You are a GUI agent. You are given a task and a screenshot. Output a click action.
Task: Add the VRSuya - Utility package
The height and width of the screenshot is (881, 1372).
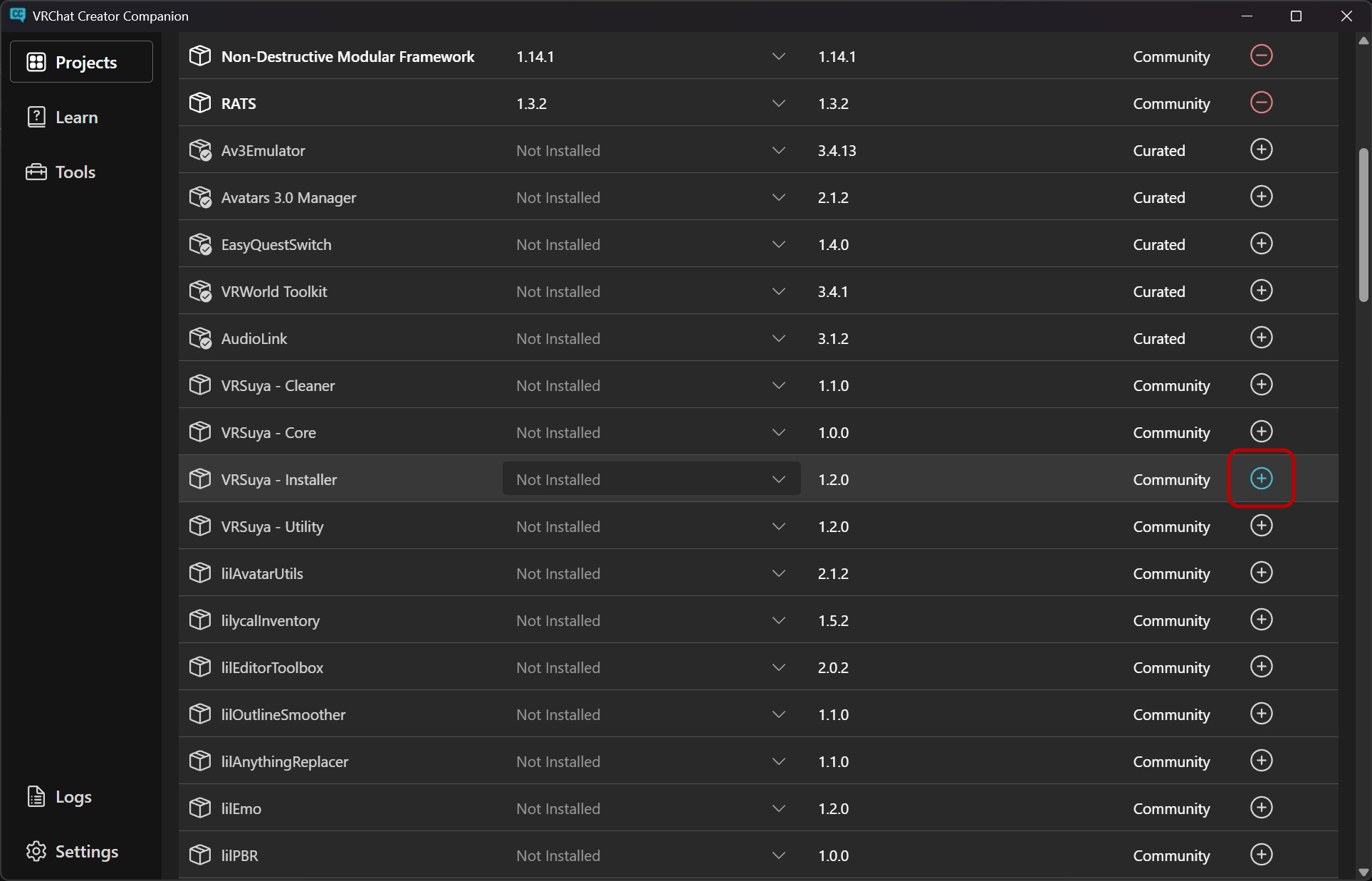[1261, 526]
